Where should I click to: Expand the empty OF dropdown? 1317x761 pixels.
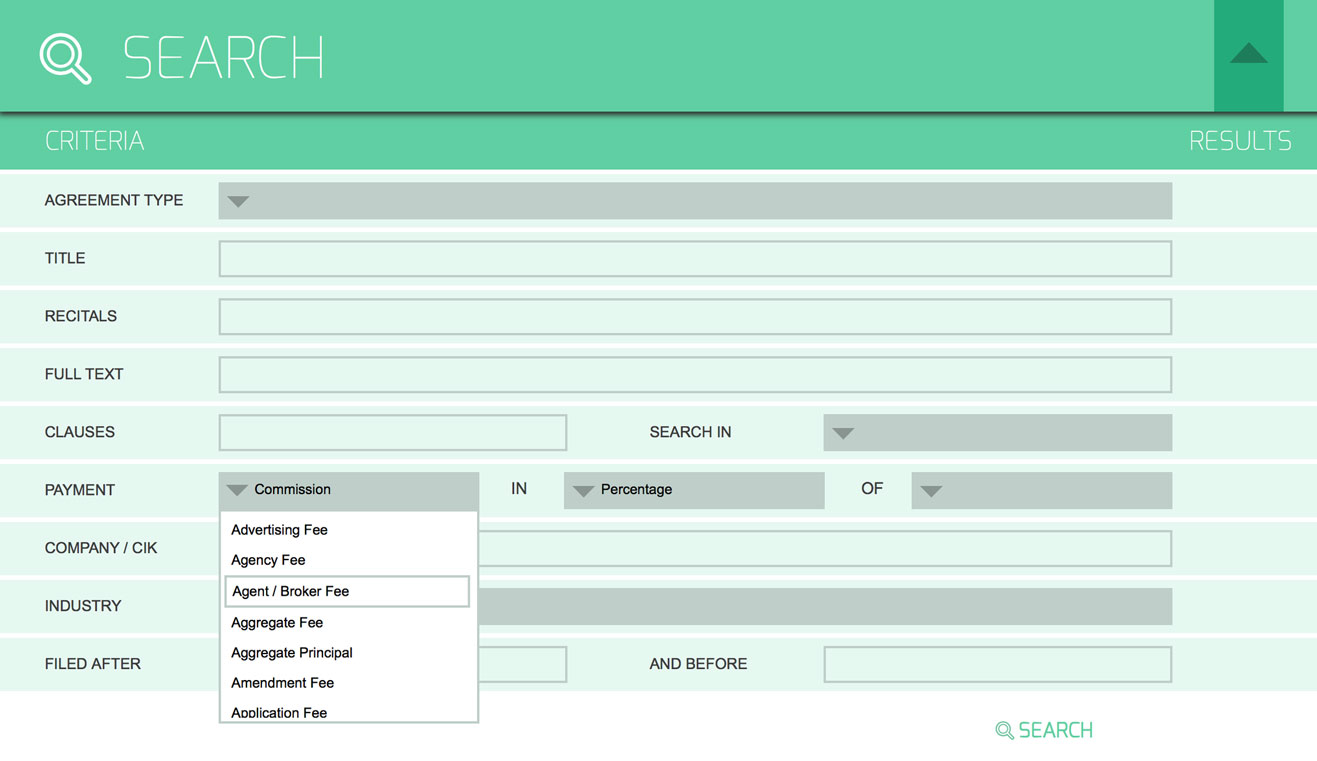pyautogui.click(x=1040, y=491)
